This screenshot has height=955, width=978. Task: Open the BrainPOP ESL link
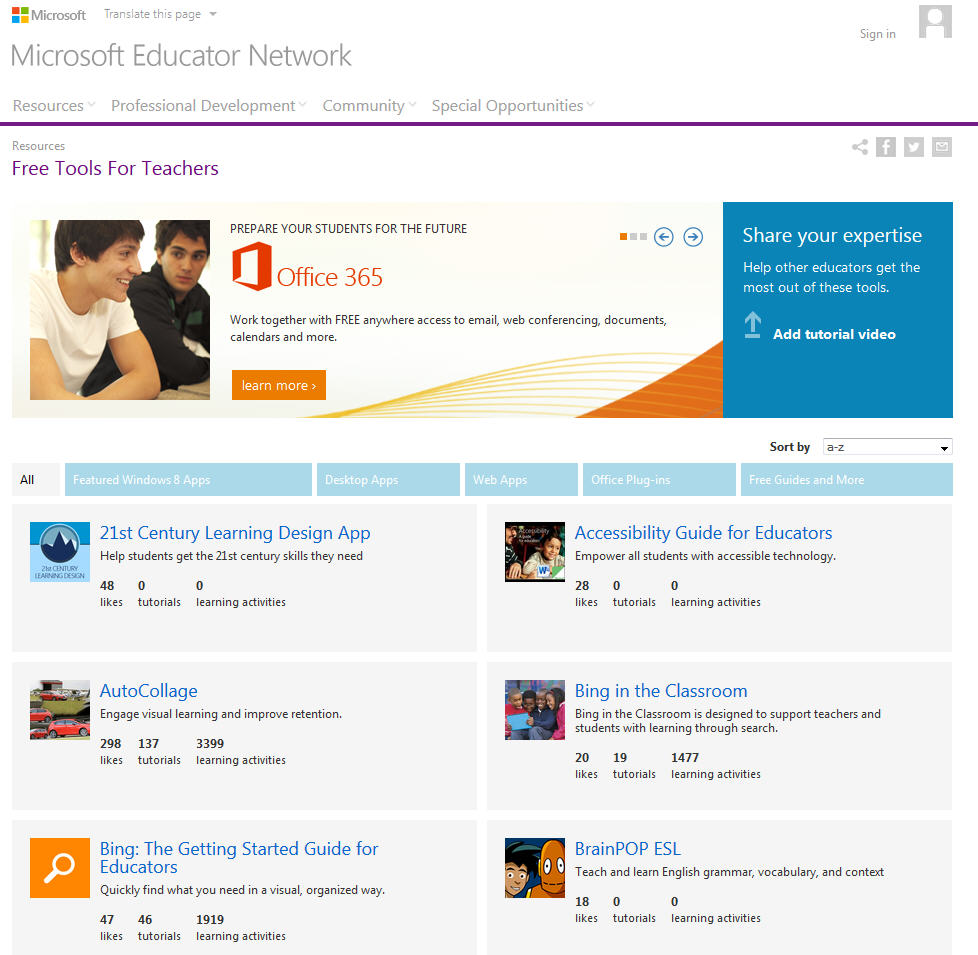627,848
